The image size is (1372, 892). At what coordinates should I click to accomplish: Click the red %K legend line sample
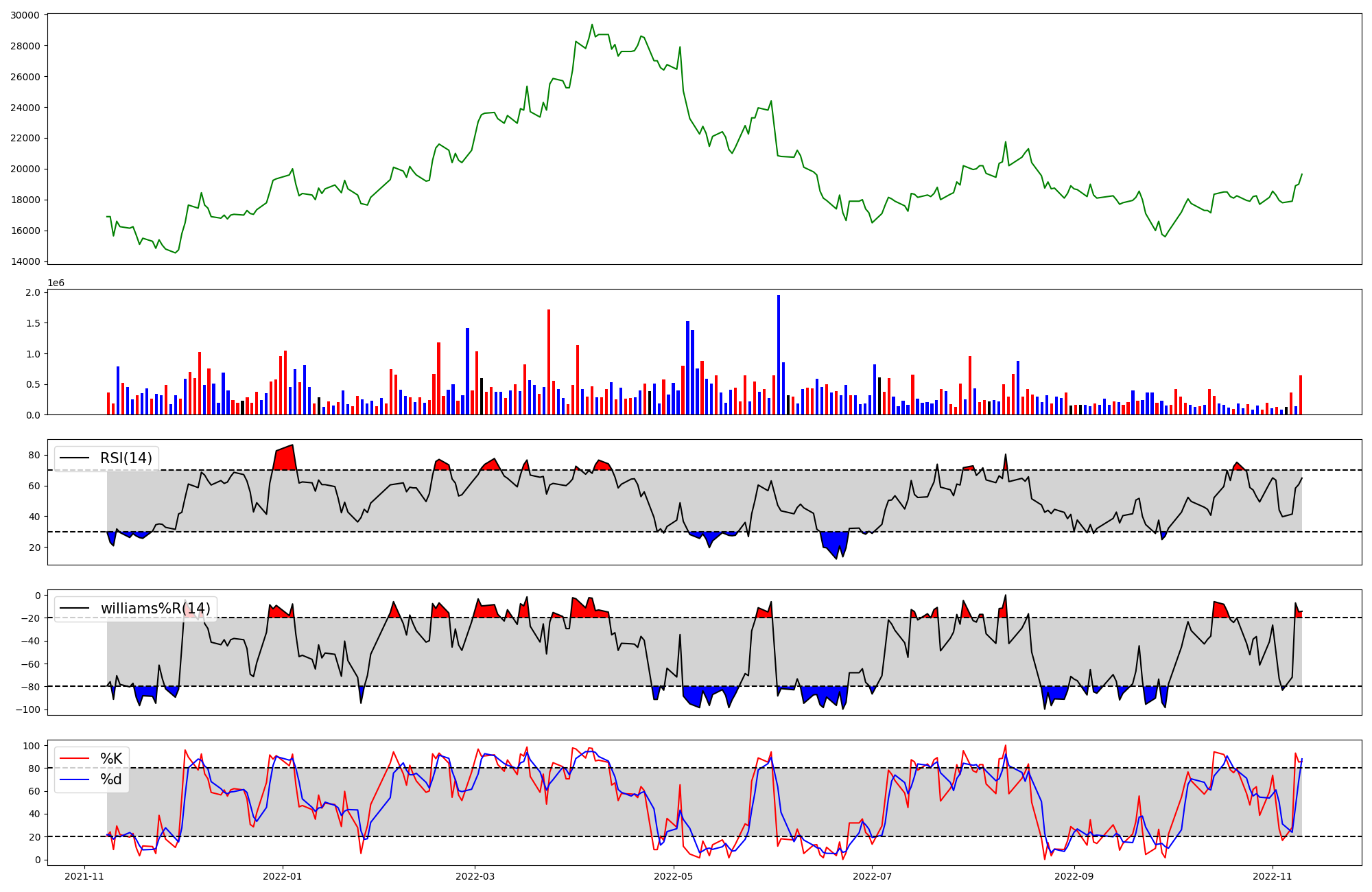(x=75, y=759)
